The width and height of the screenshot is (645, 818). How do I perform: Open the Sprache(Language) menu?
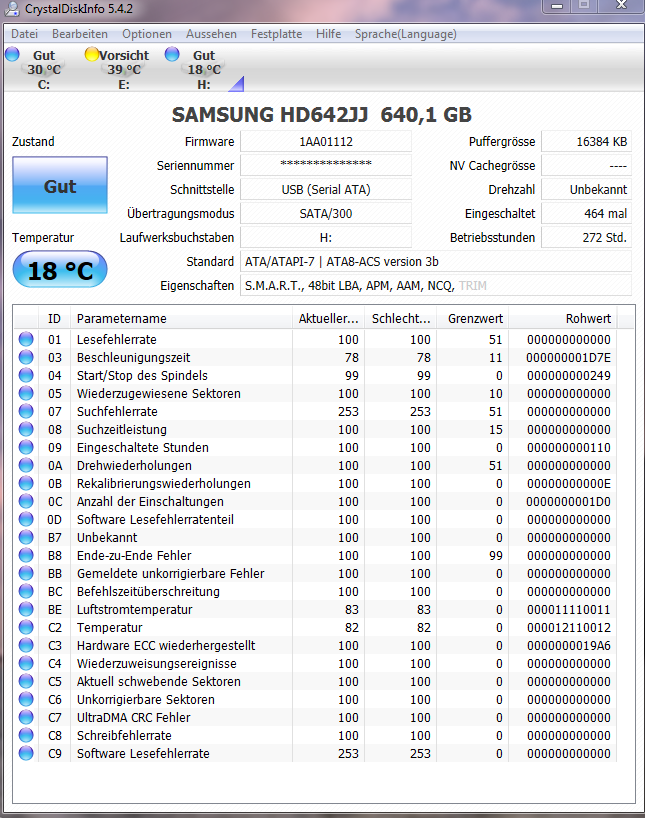click(x=405, y=34)
